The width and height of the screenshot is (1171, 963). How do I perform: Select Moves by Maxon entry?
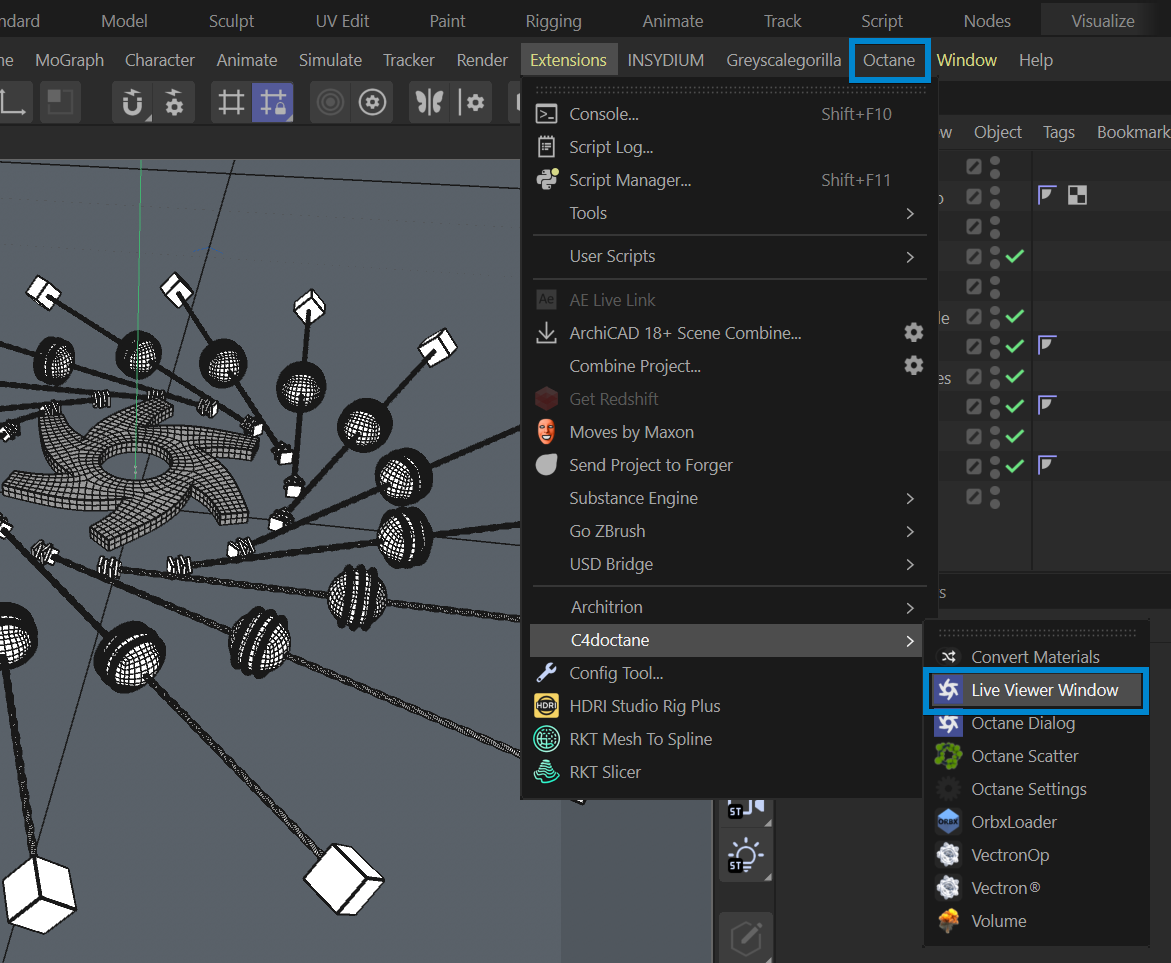click(x=631, y=432)
